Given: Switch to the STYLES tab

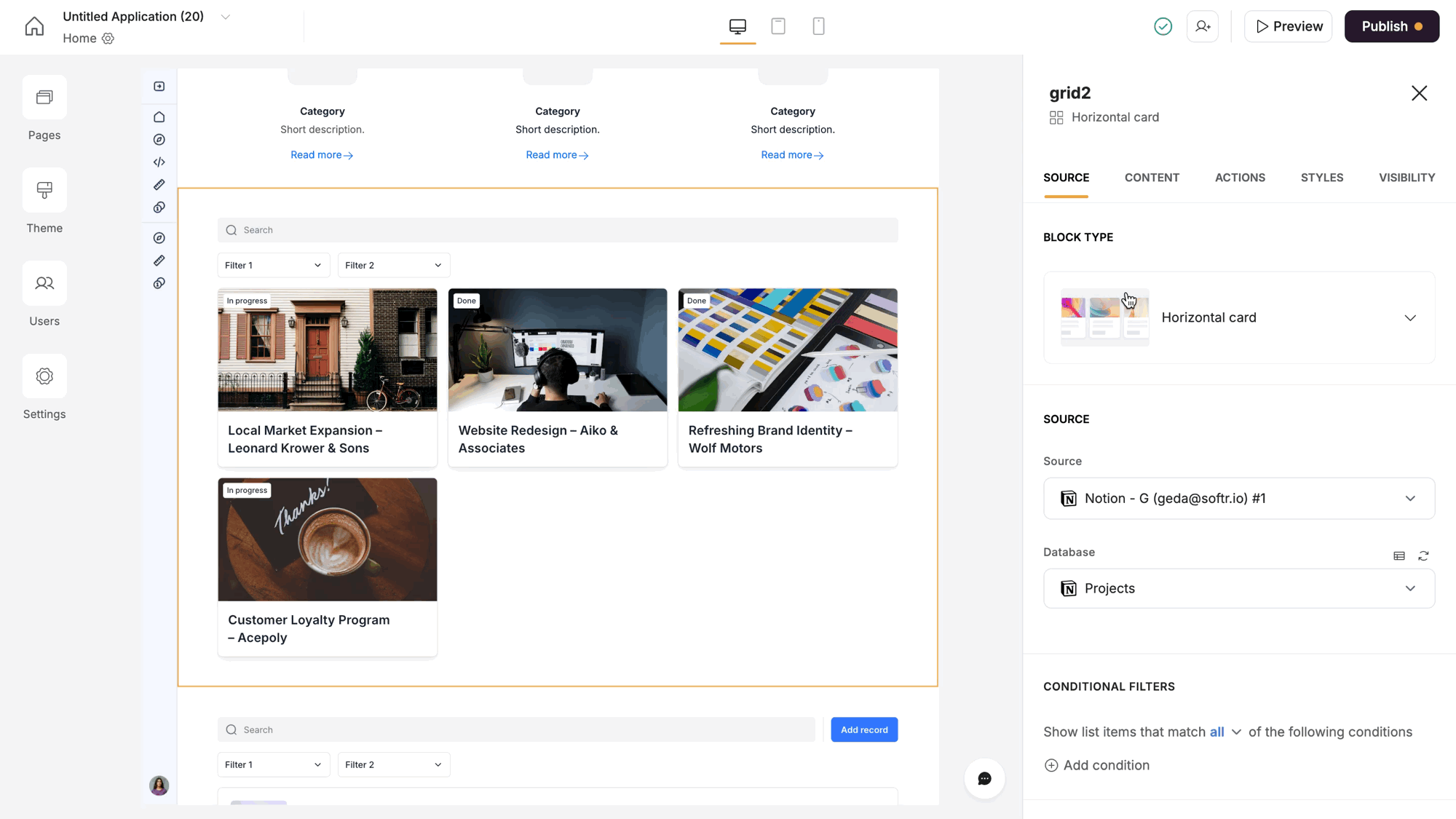Looking at the screenshot, I should click(x=1321, y=178).
